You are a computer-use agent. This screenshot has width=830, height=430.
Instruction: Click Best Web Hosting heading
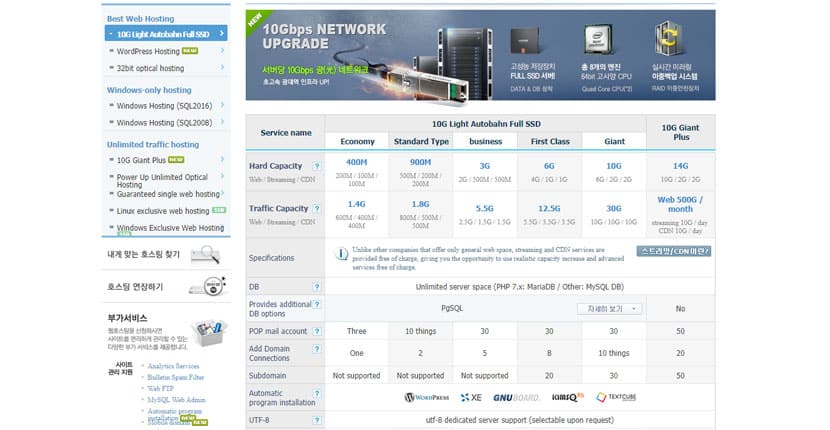140,19
